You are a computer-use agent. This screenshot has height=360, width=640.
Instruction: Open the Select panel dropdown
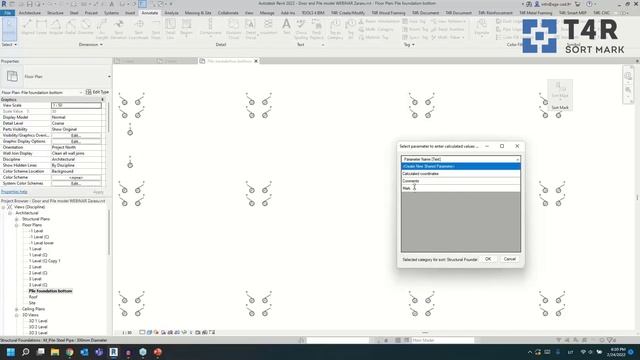(x=9, y=44)
